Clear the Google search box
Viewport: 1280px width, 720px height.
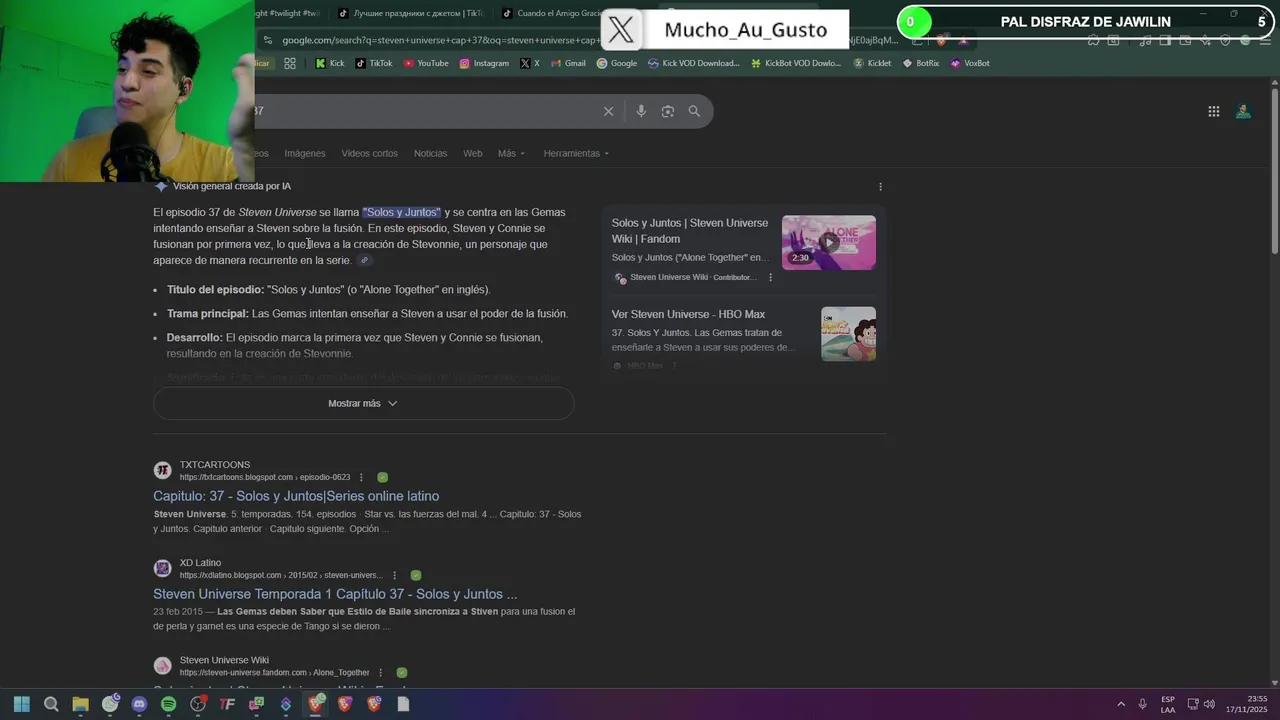(608, 111)
